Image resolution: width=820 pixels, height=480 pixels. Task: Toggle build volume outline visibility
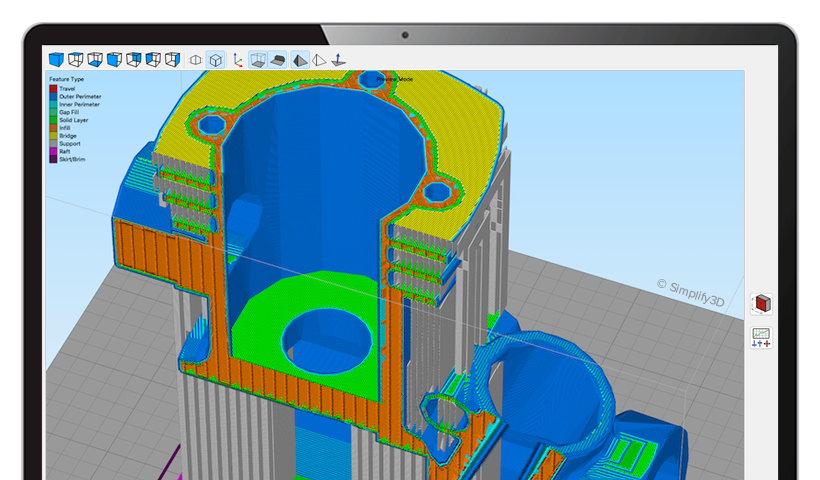[258, 59]
